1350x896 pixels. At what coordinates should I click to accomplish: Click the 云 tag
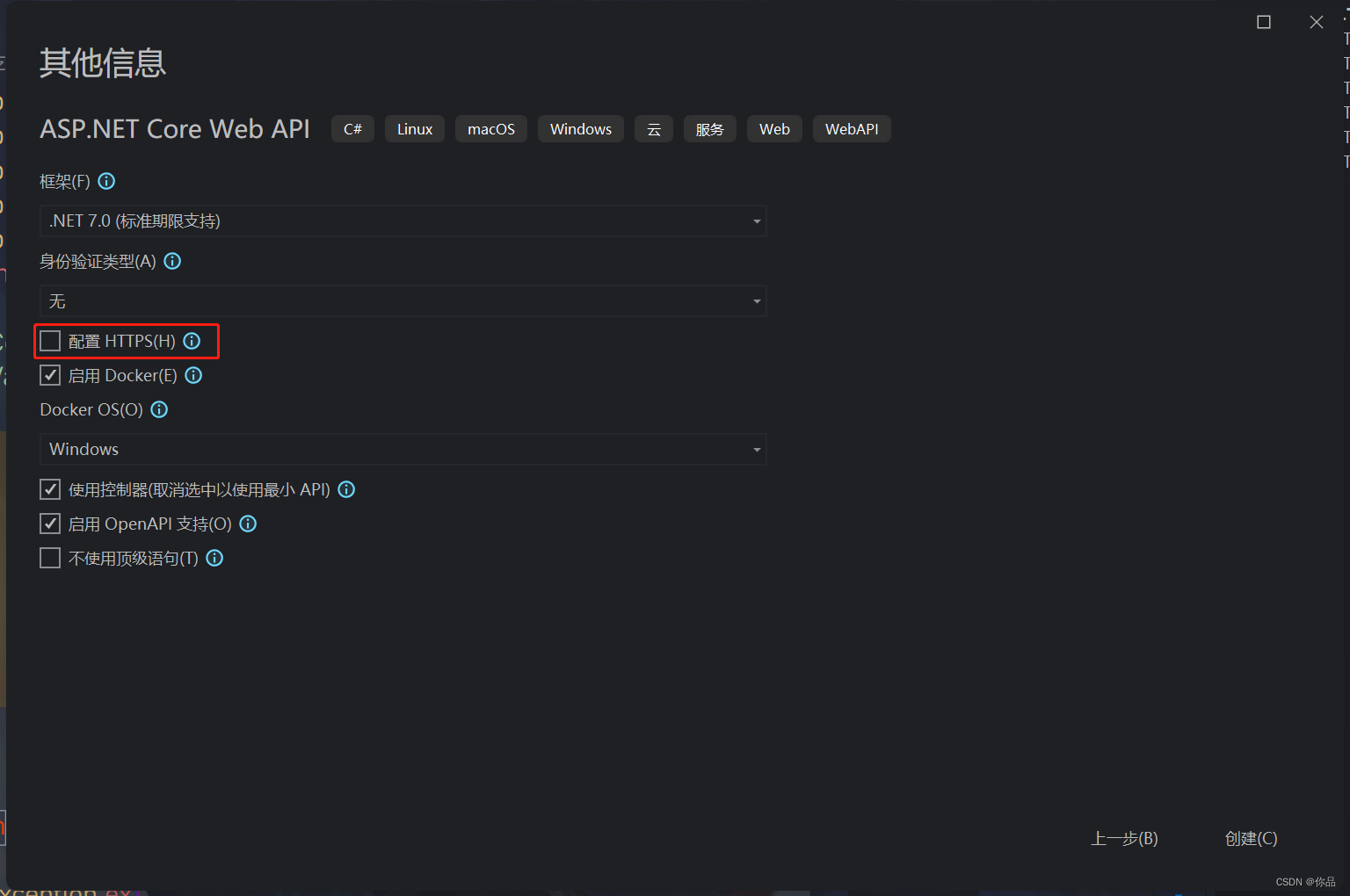(654, 129)
